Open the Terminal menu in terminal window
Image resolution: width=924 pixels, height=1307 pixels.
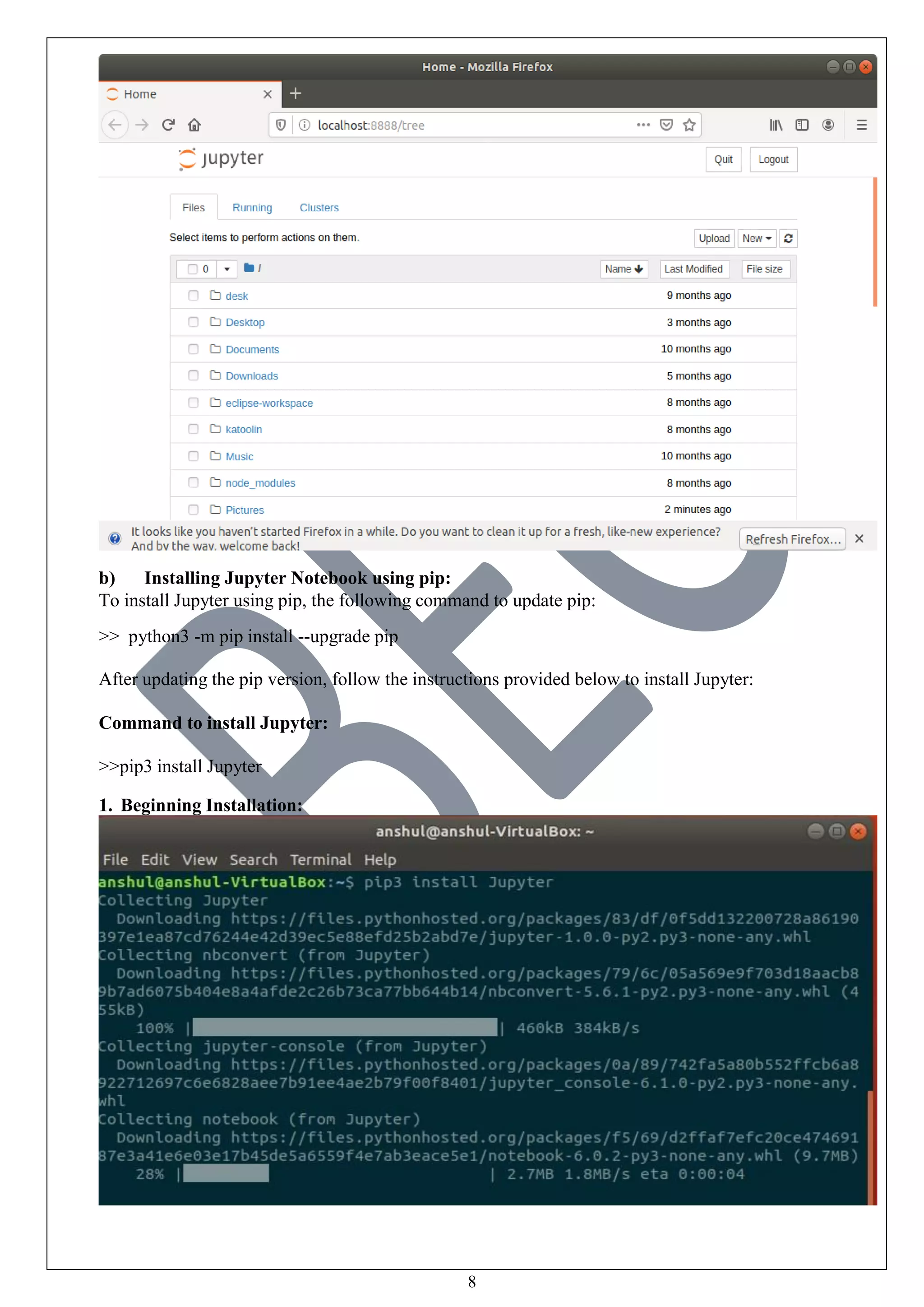coord(320,859)
